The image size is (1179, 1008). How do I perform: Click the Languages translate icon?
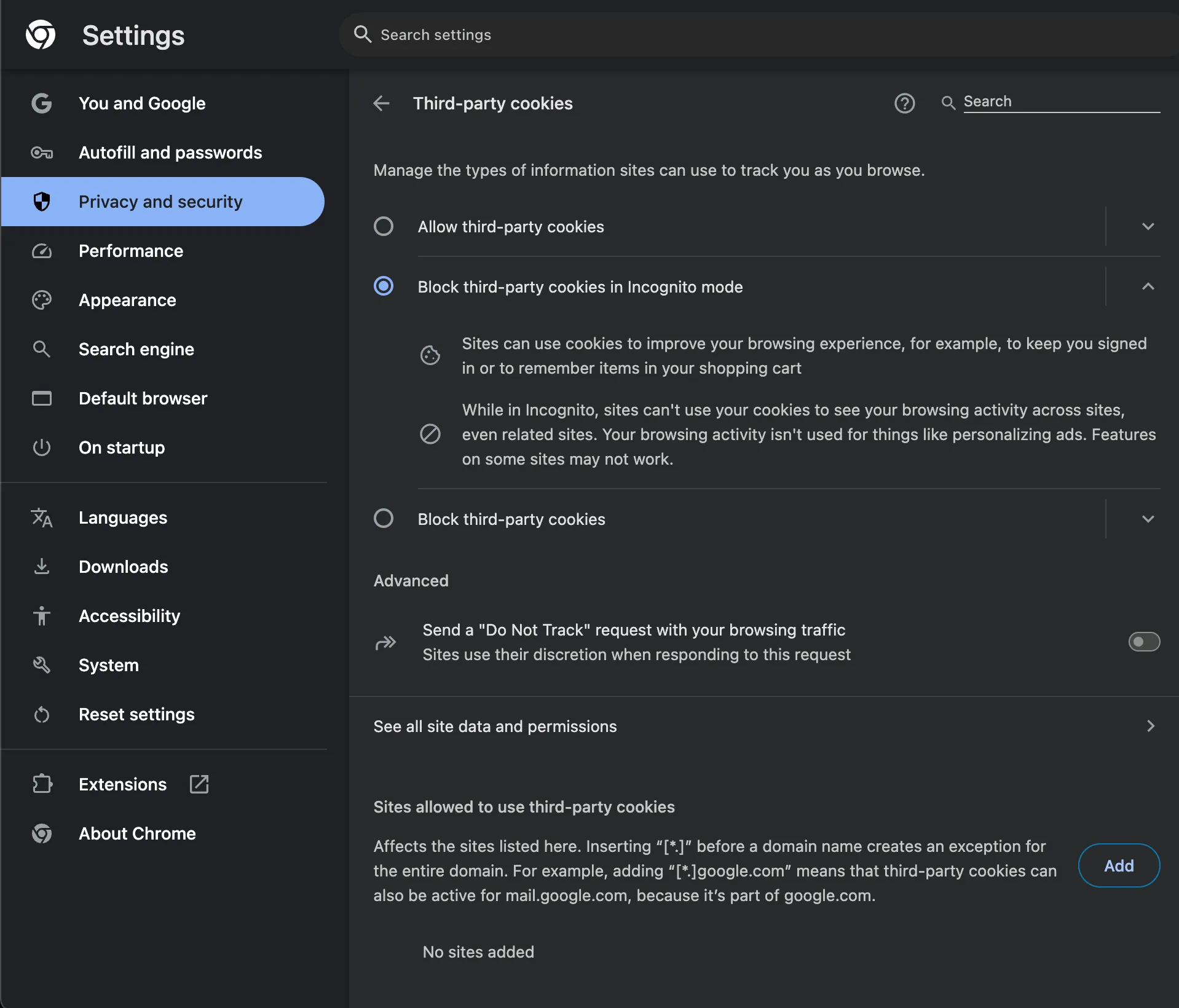(x=42, y=518)
